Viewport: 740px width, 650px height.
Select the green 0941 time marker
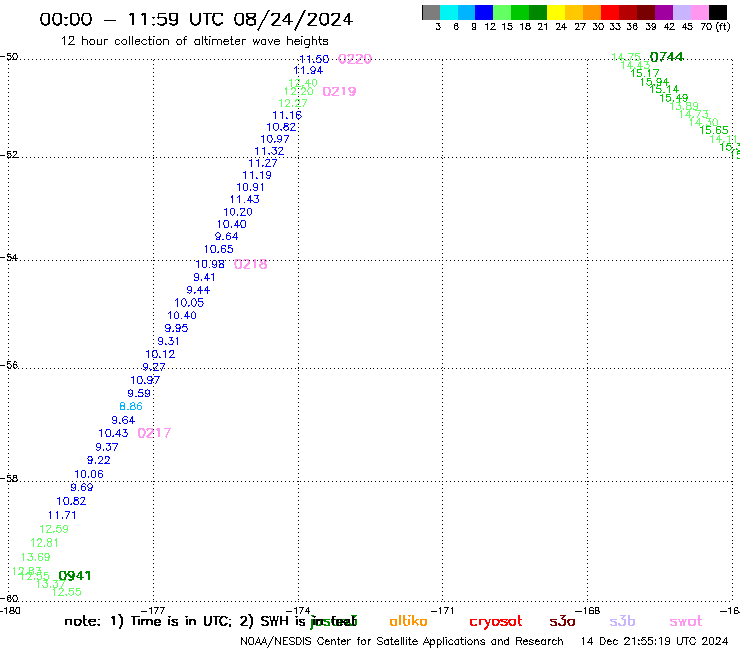75,575
